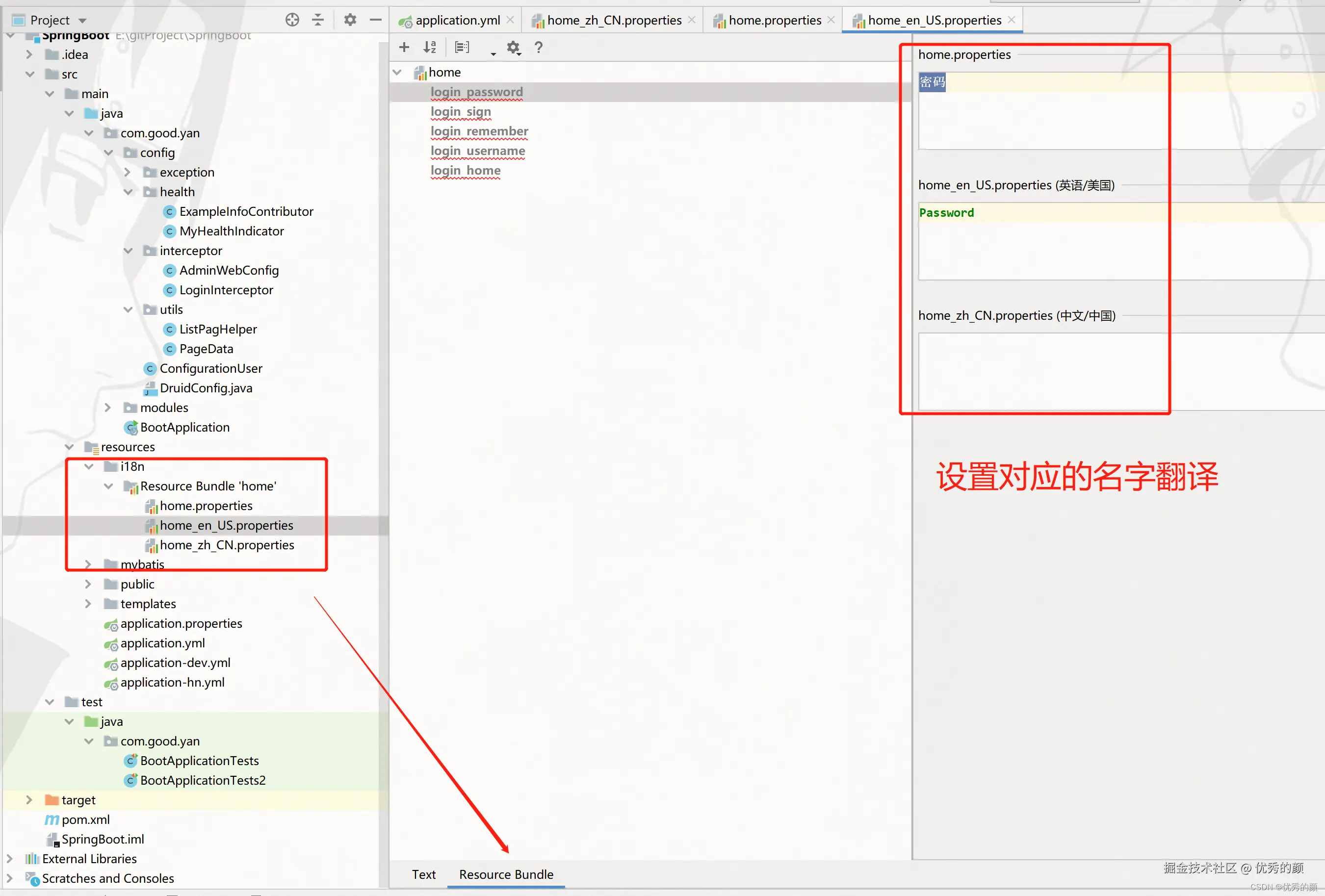Collapse the home node in bundle tree
The width and height of the screenshot is (1325, 896).
(x=397, y=73)
